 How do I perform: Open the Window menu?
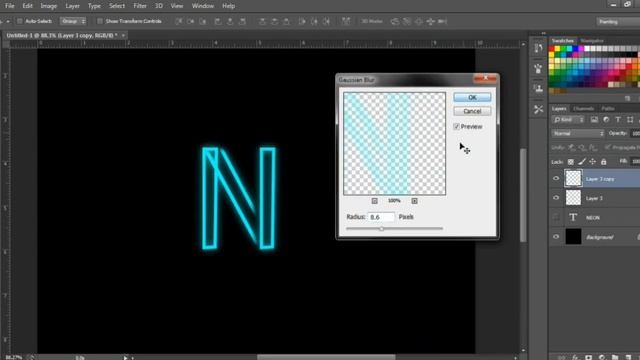click(x=203, y=6)
